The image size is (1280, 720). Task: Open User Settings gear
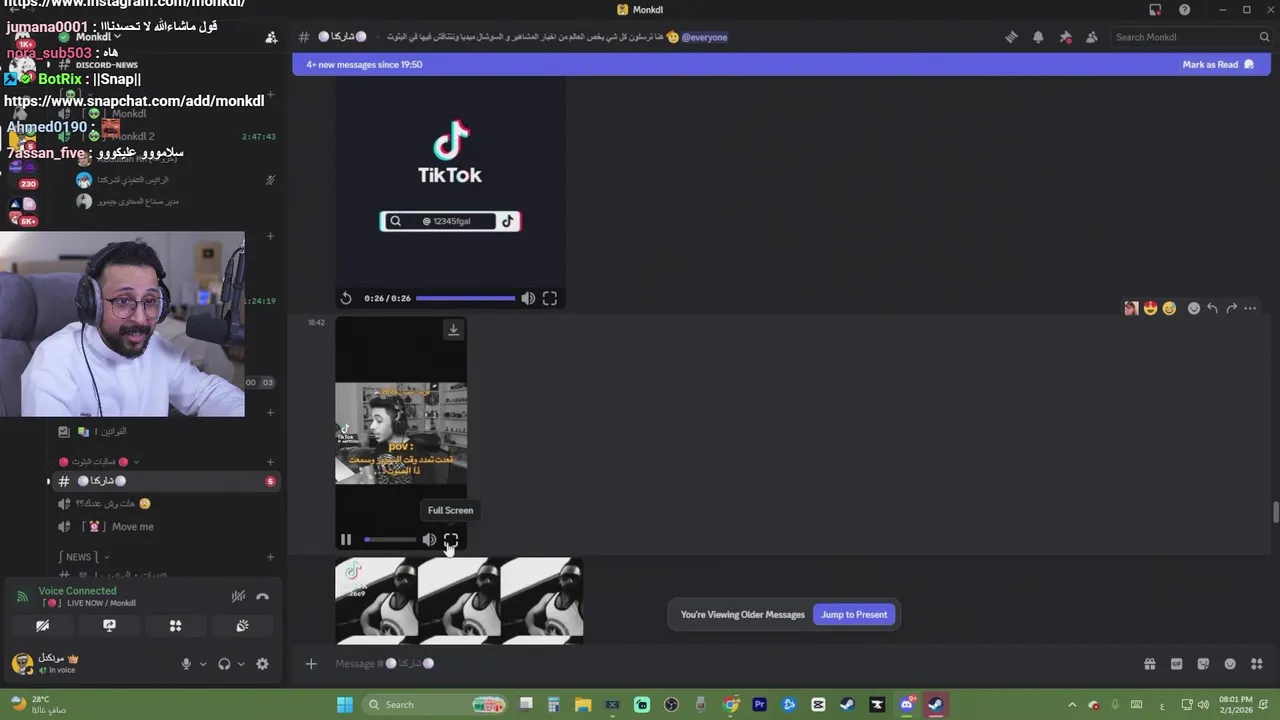click(262, 664)
